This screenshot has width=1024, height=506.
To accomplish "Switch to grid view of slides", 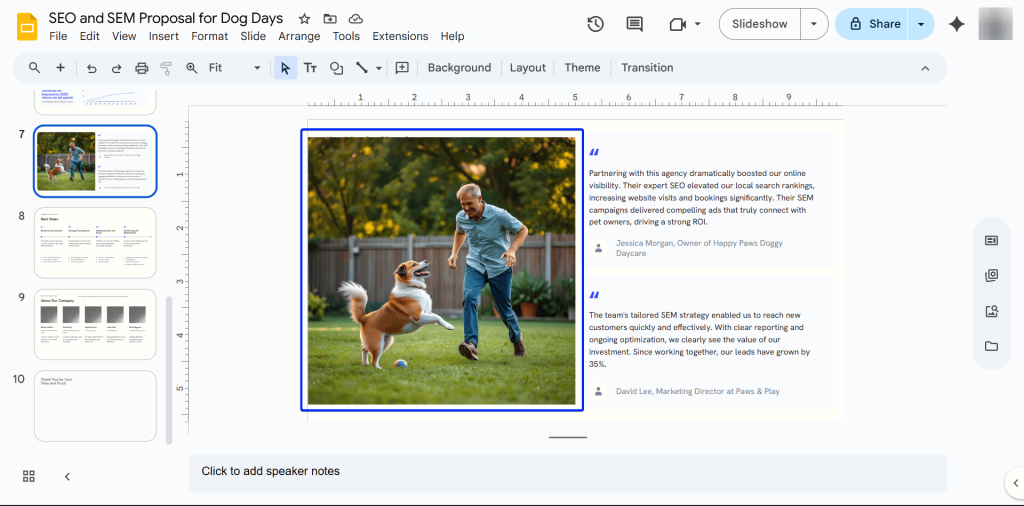I will (29, 476).
